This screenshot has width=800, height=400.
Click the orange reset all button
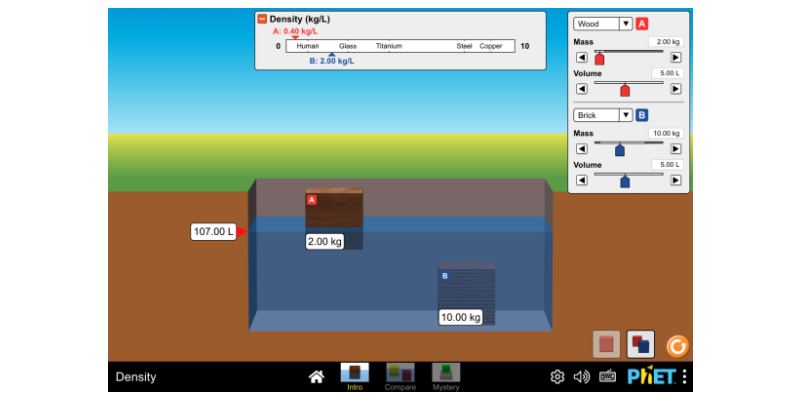(x=677, y=346)
